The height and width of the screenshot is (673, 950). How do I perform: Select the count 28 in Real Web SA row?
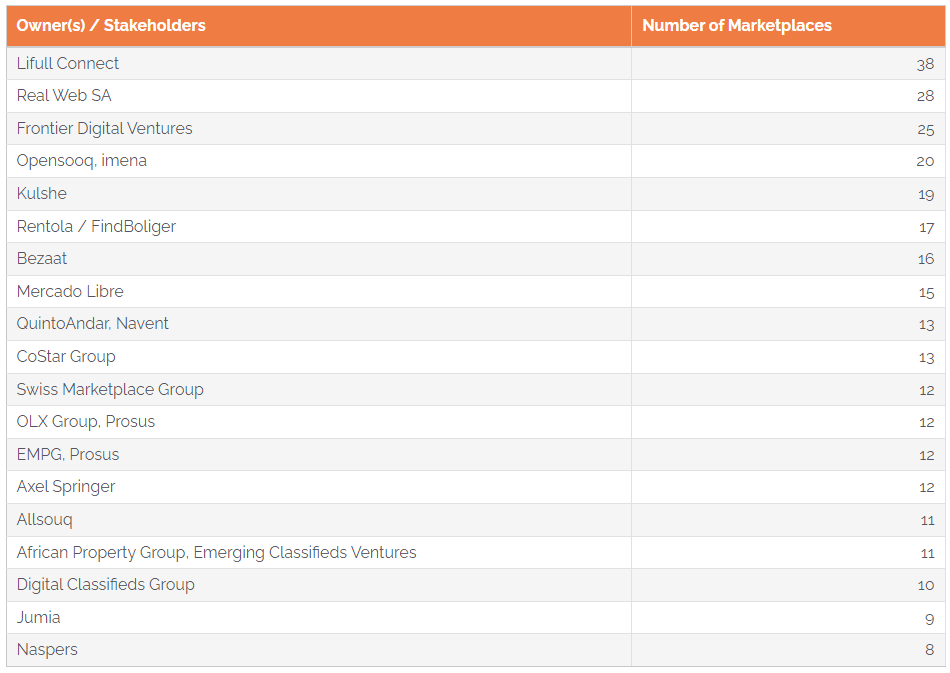pyautogui.click(x=925, y=96)
